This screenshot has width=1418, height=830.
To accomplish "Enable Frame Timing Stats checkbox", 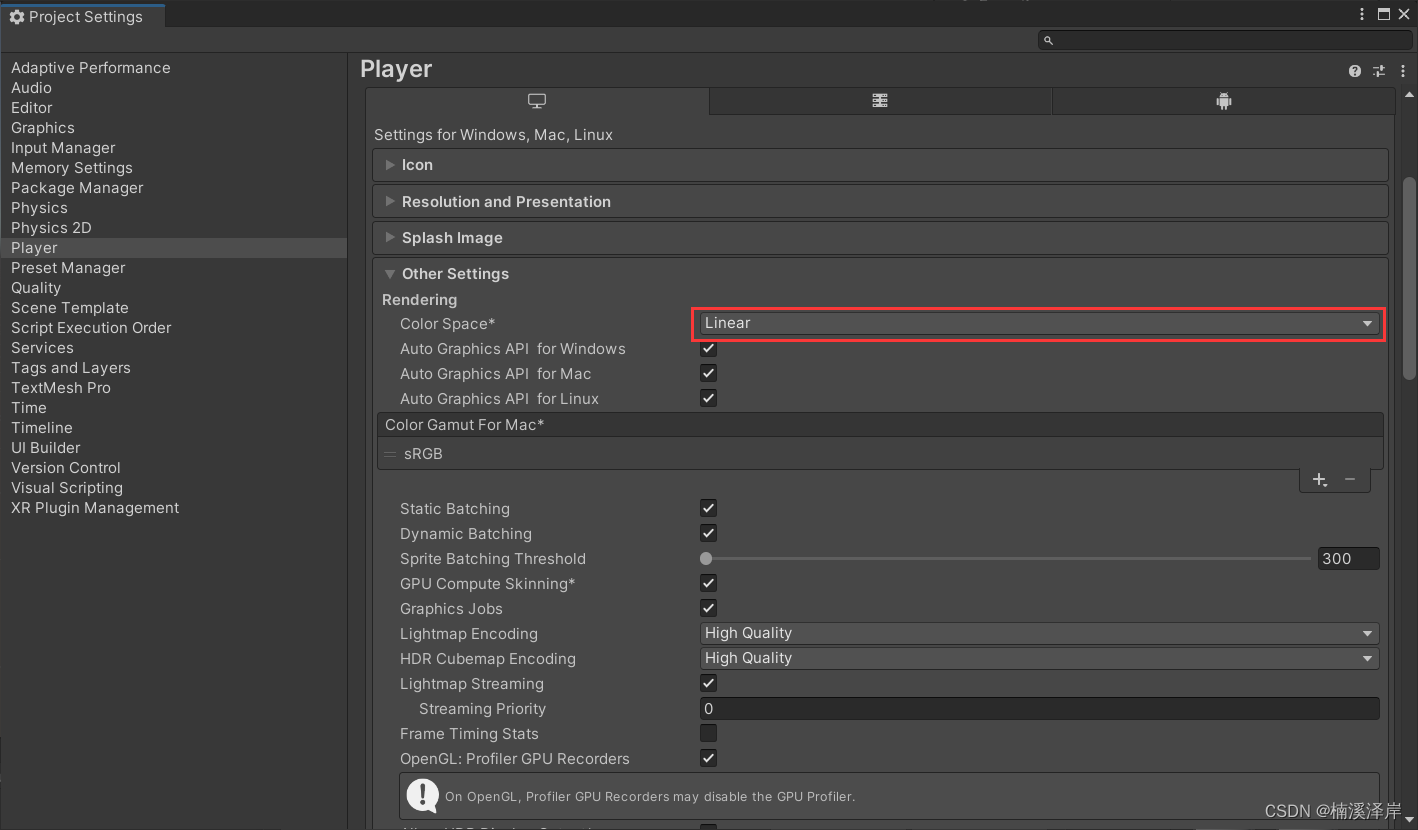I will (x=708, y=733).
